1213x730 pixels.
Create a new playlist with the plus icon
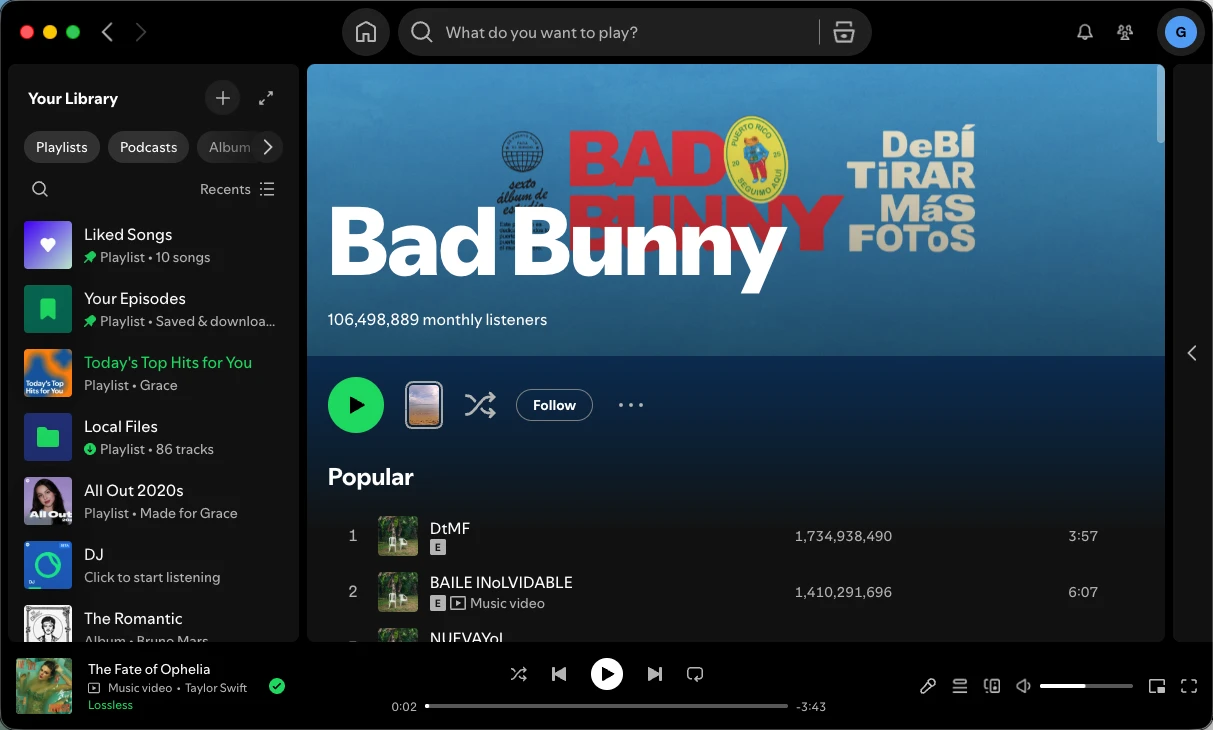click(x=222, y=97)
